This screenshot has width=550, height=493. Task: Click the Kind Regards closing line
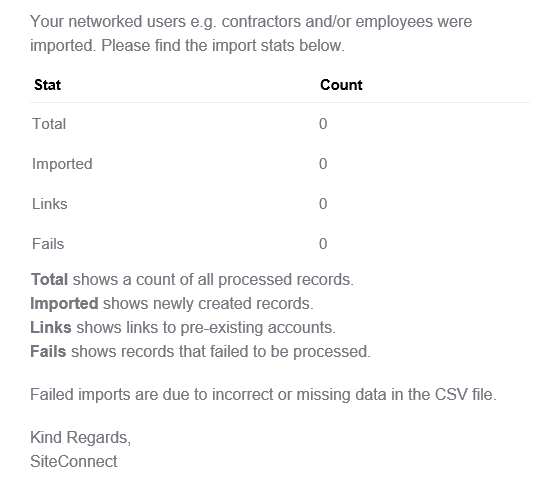pyautogui.click(x=81, y=438)
